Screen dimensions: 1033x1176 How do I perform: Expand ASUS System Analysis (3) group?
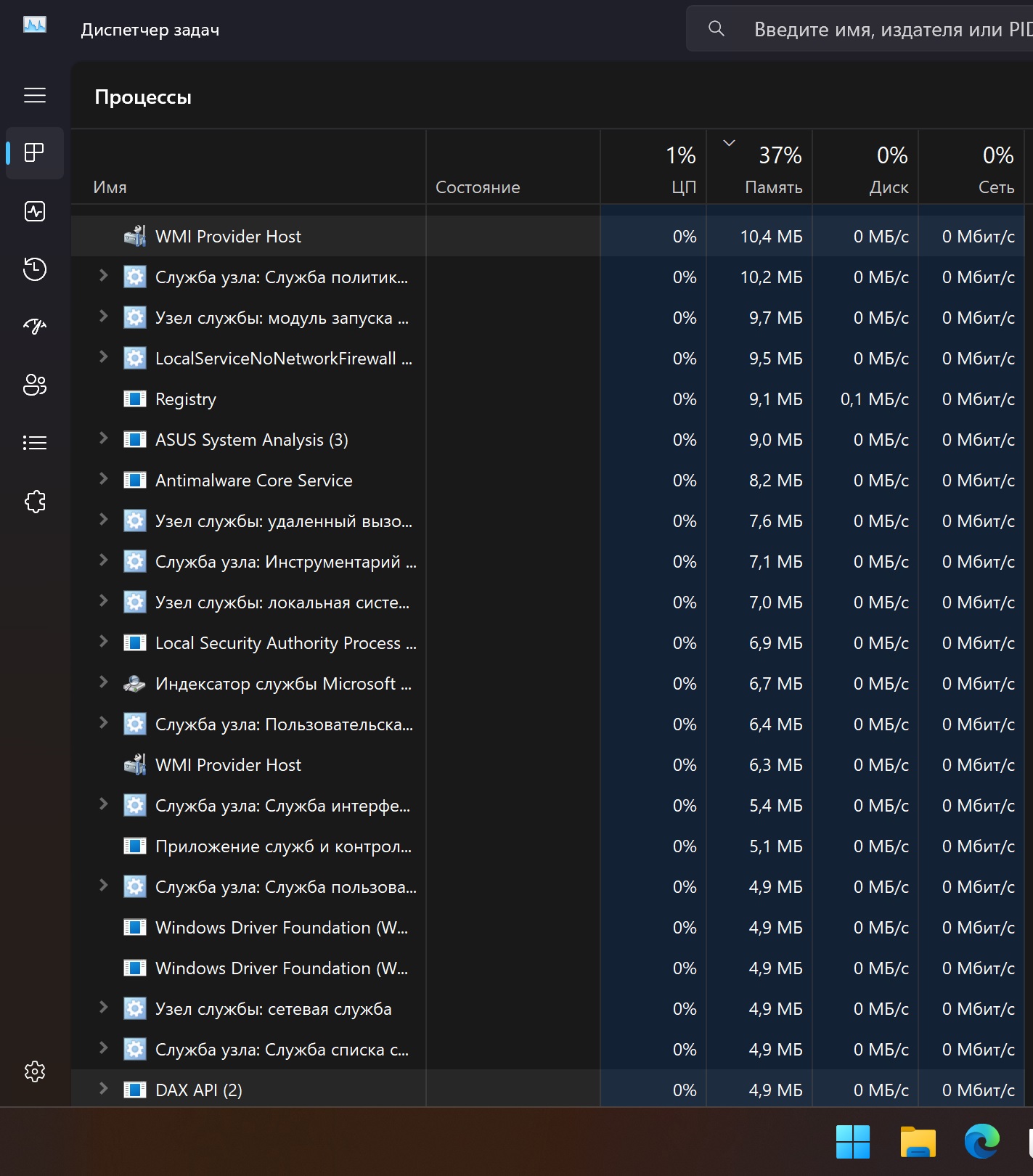[103, 438]
